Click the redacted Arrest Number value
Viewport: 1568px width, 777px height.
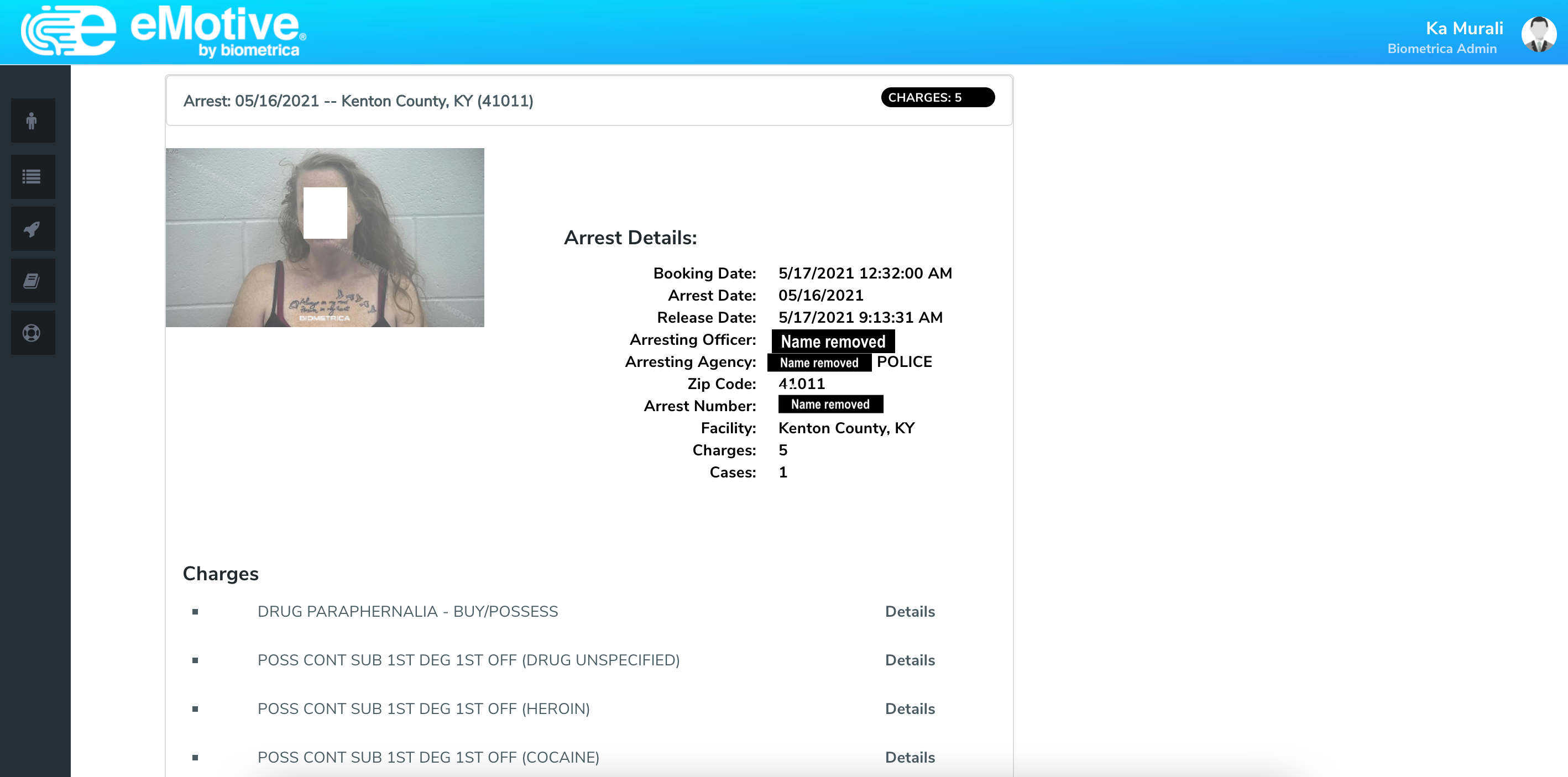(x=830, y=405)
